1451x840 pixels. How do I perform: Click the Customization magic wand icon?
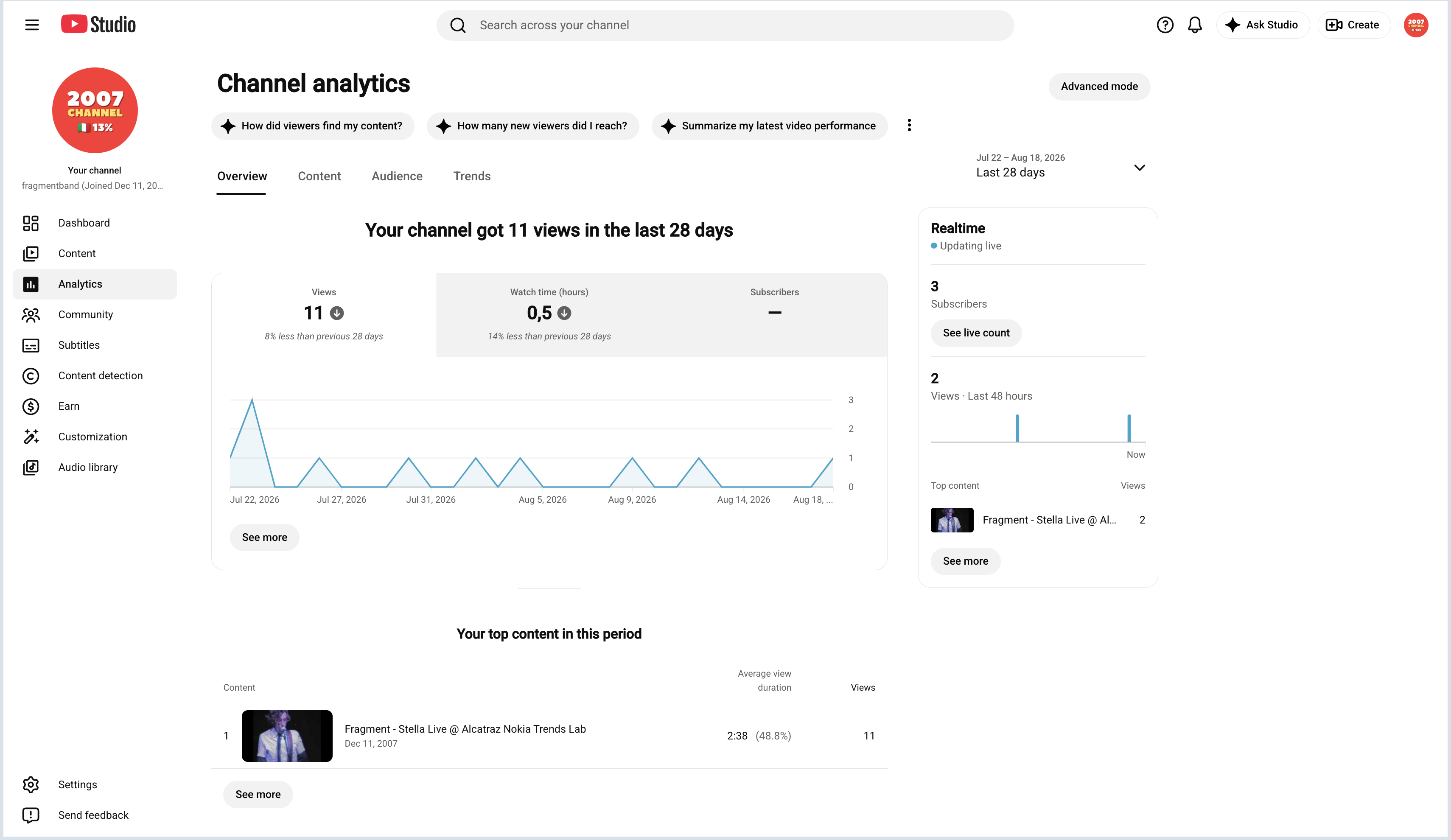(x=31, y=437)
